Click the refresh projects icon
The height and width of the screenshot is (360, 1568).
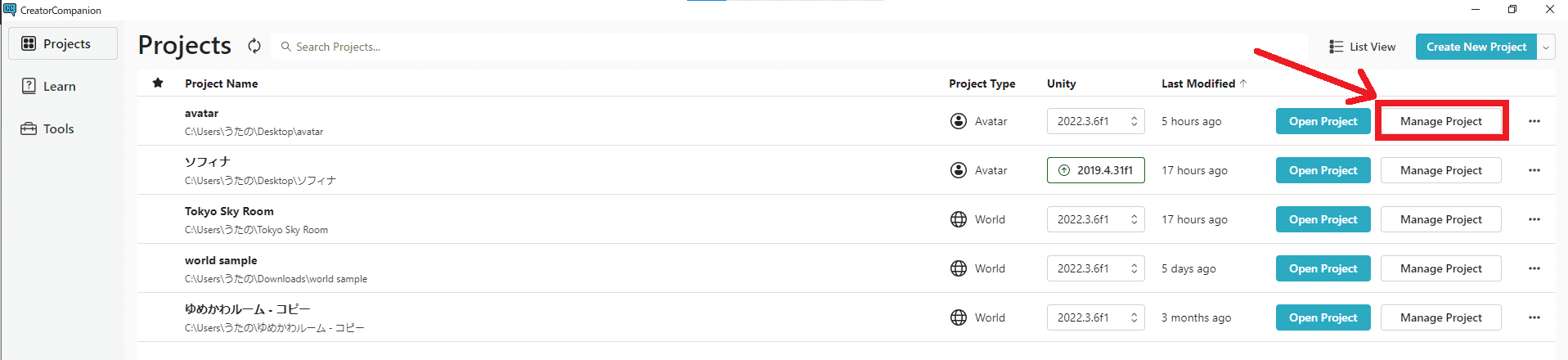(x=254, y=47)
